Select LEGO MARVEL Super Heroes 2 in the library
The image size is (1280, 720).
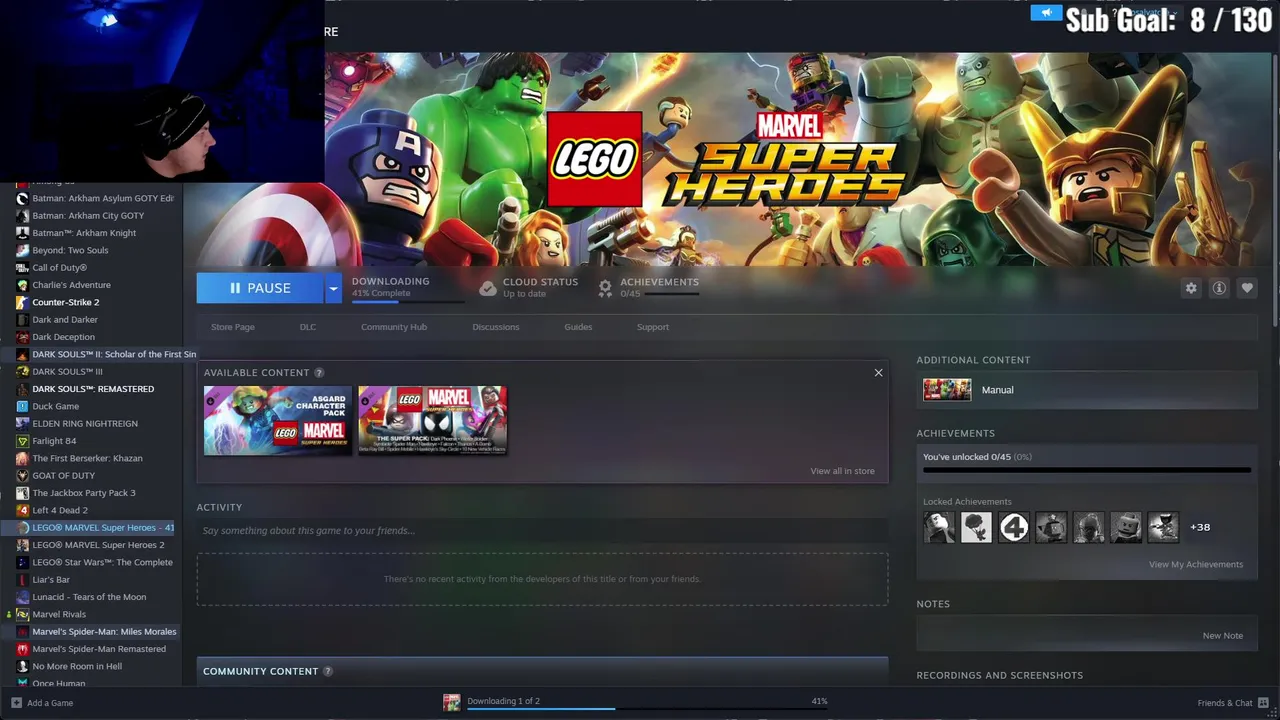98,545
